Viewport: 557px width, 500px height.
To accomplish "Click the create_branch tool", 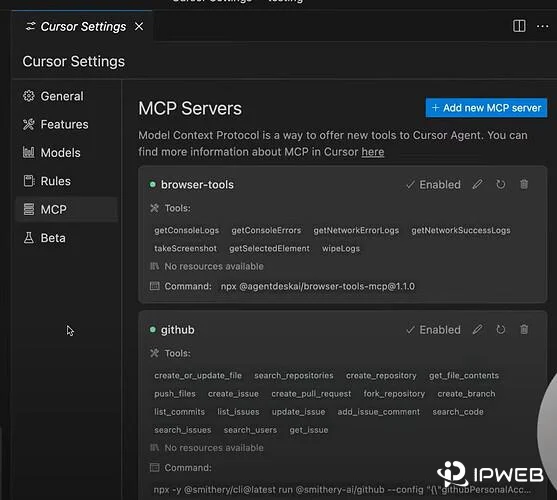I will tap(466, 394).
